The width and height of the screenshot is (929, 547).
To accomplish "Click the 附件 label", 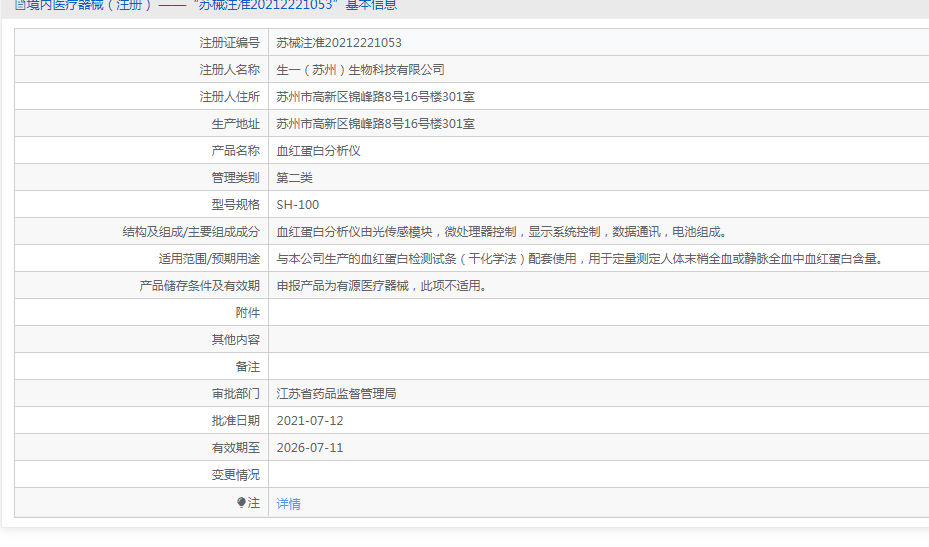I will pyautogui.click(x=248, y=312).
